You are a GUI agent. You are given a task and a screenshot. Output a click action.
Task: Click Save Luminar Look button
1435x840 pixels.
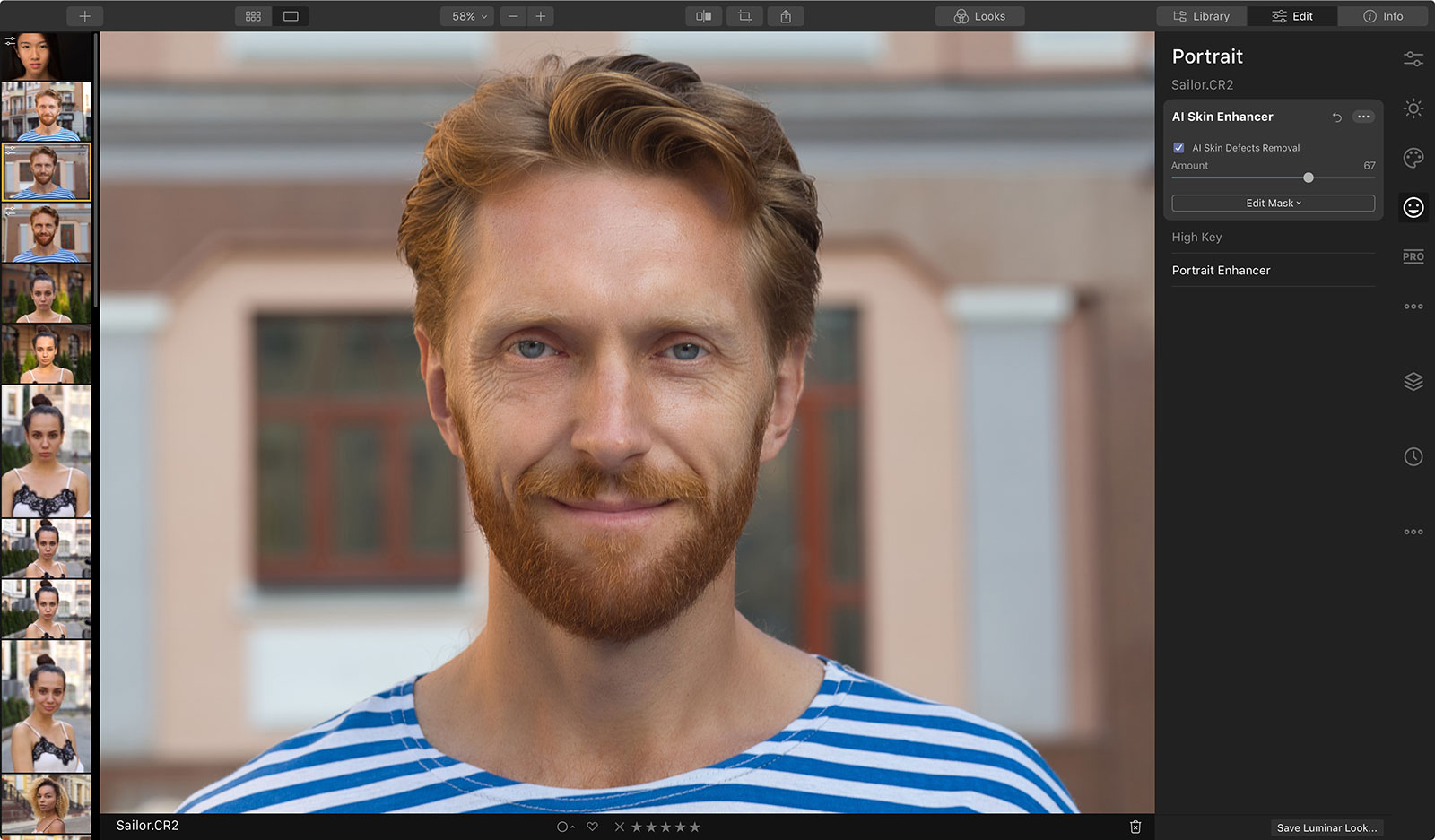1326,827
